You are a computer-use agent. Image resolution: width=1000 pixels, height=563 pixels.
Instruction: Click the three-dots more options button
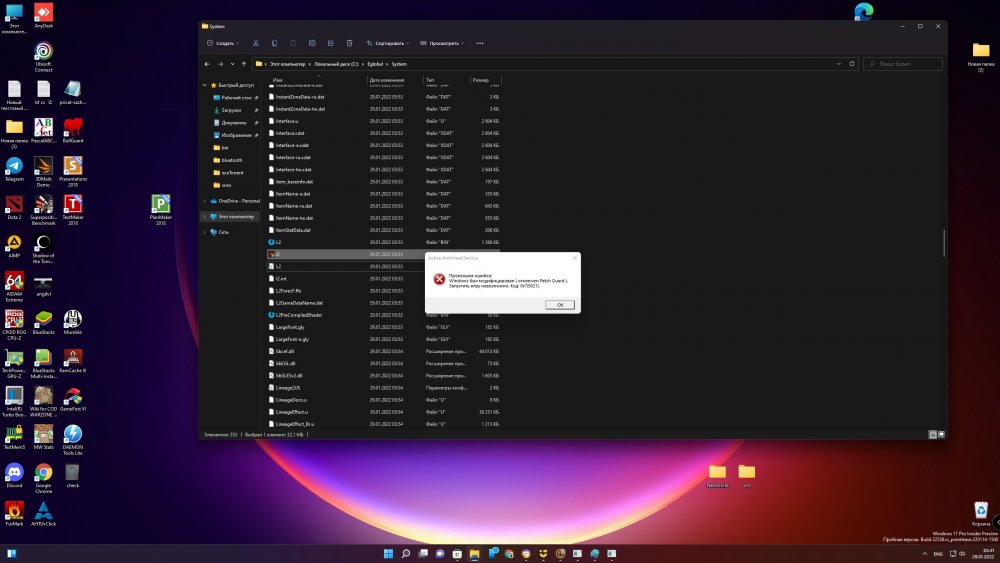480,43
